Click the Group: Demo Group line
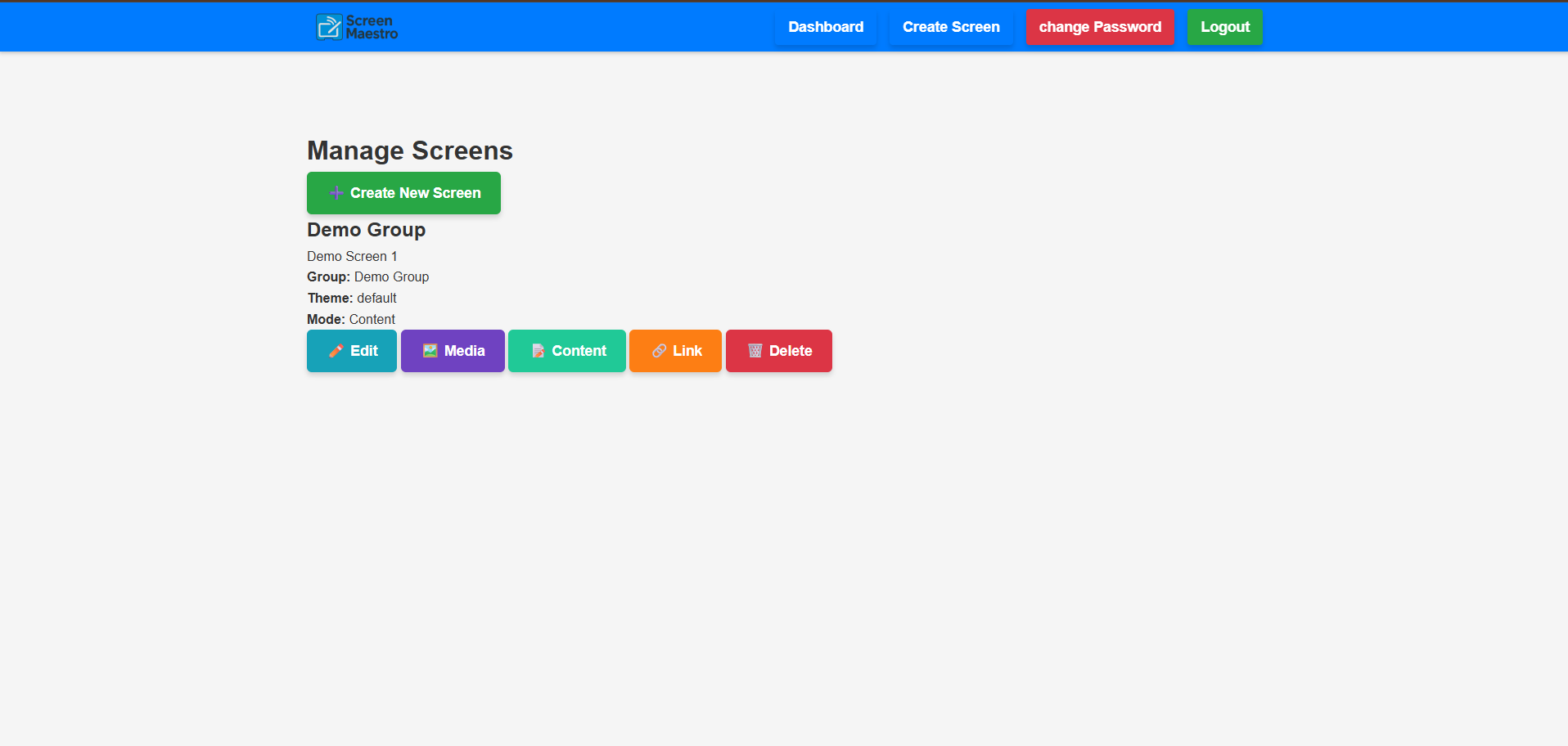Screen dimensions: 1568x746 367,276
